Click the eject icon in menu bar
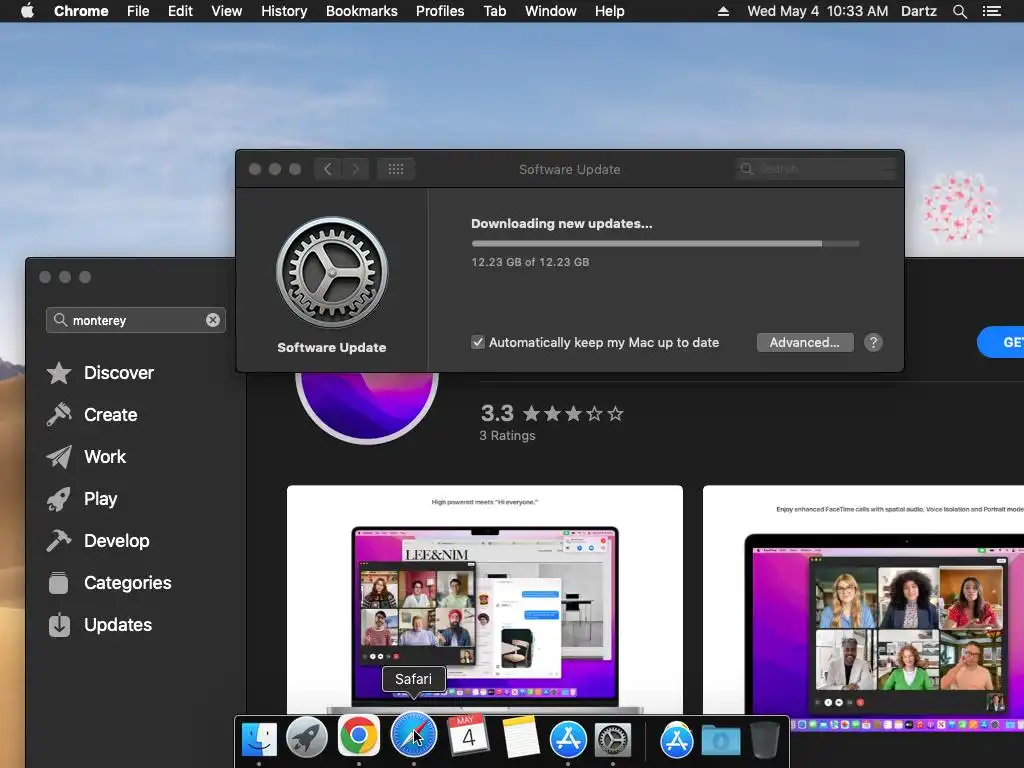This screenshot has width=1024, height=768. tap(723, 11)
